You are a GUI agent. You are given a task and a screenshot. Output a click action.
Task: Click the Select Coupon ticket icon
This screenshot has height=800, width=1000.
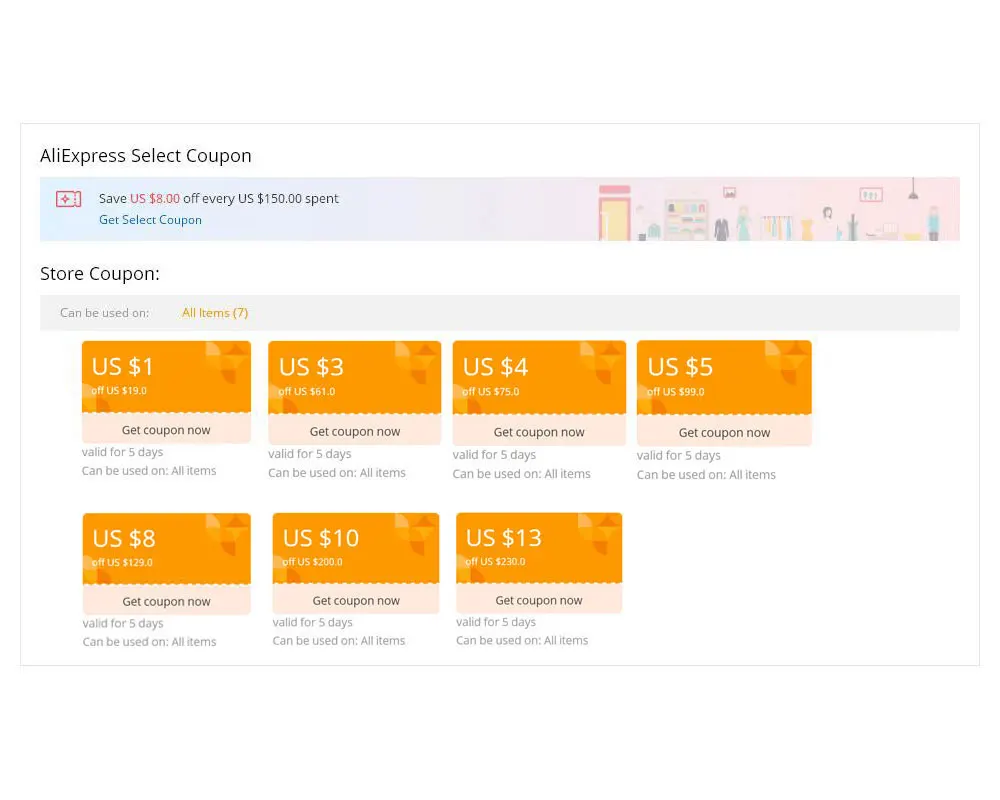click(x=68, y=199)
